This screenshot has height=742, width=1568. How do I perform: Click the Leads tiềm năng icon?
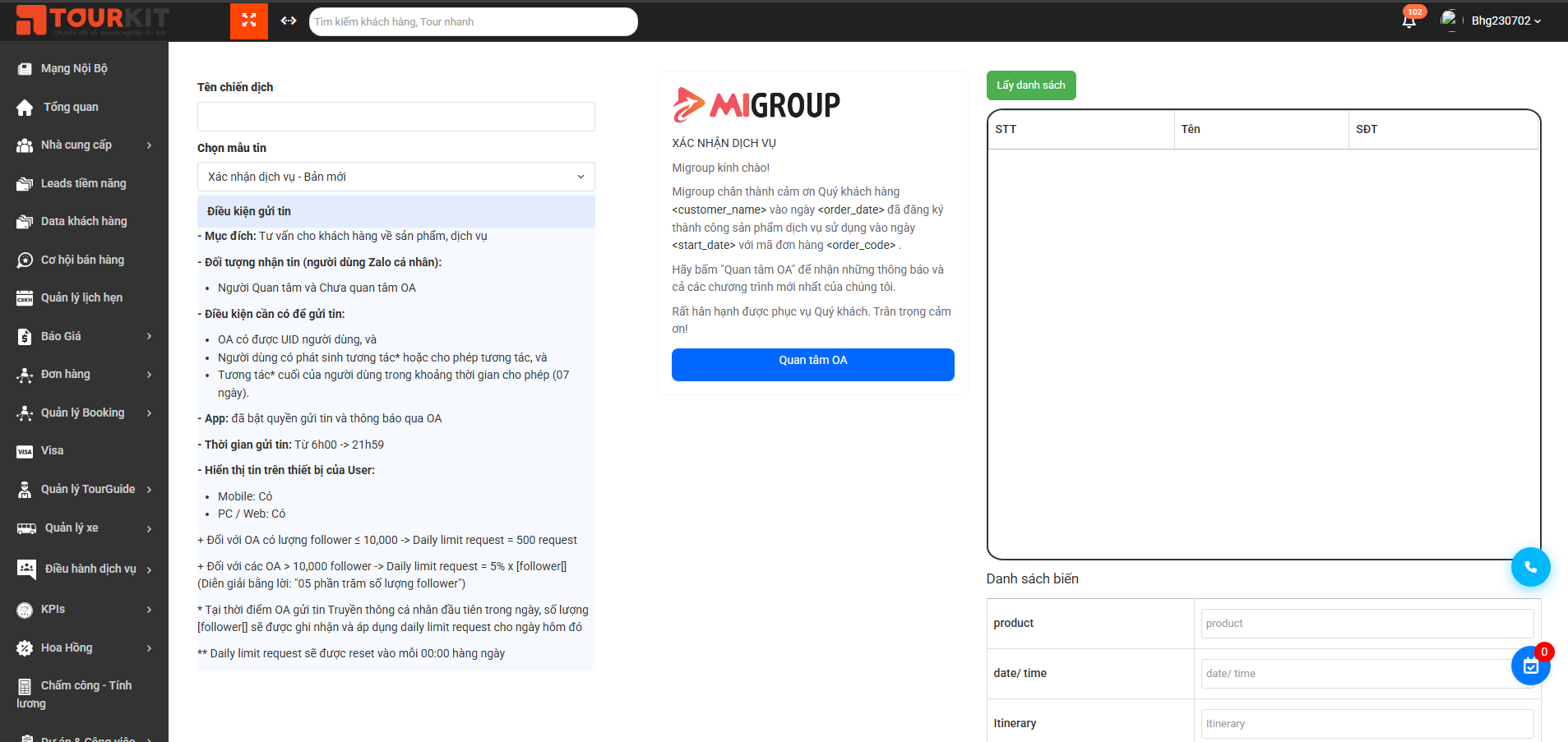tap(25, 184)
